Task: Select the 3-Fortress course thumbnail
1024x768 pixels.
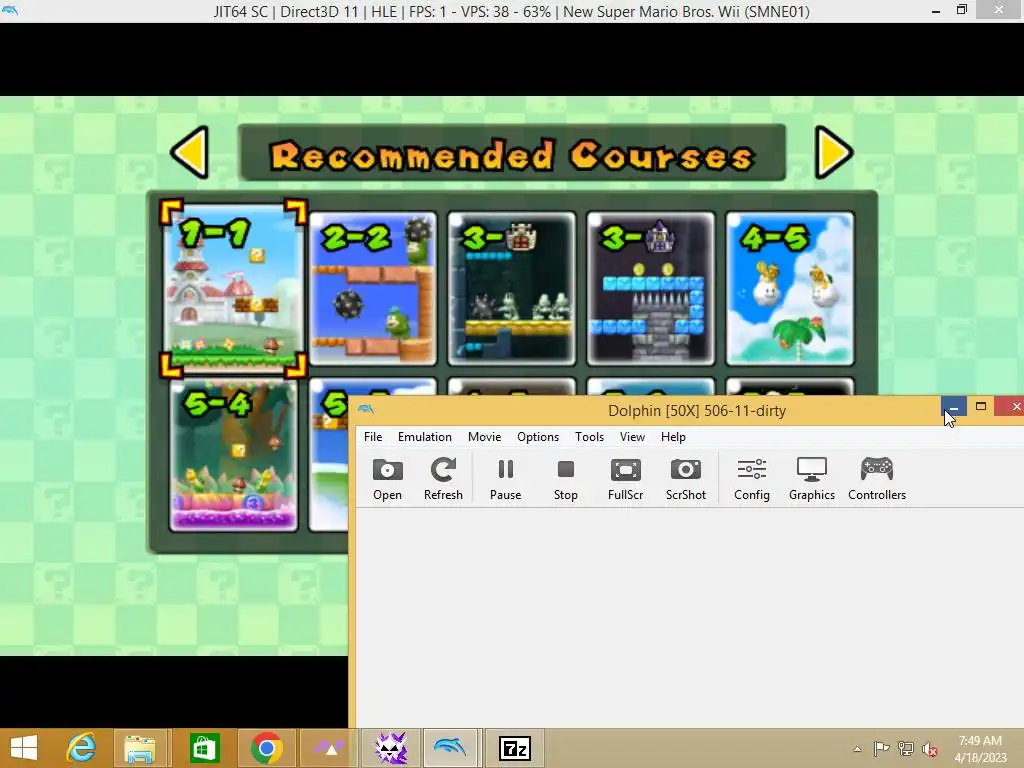Action: (x=511, y=288)
